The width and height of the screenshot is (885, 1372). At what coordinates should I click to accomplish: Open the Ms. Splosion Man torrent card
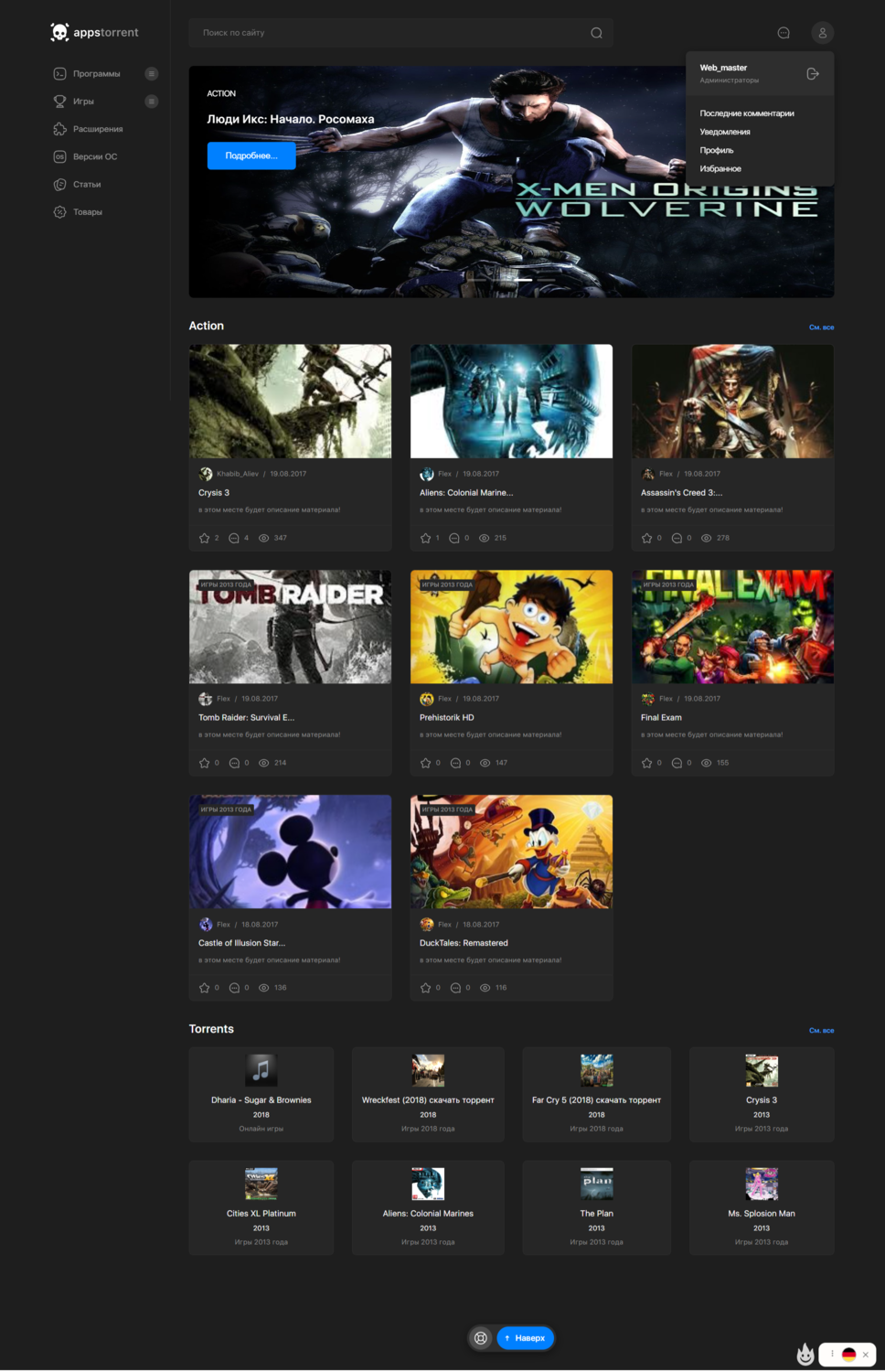[762, 1208]
